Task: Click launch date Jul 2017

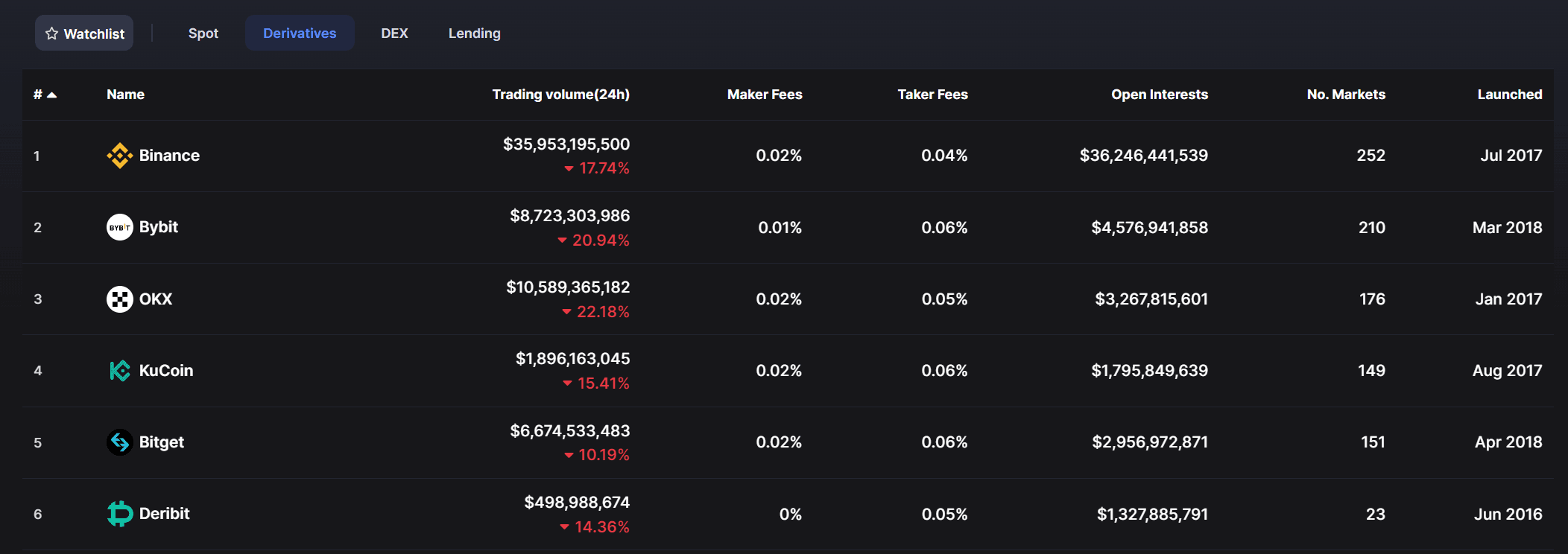Action: (x=1511, y=156)
